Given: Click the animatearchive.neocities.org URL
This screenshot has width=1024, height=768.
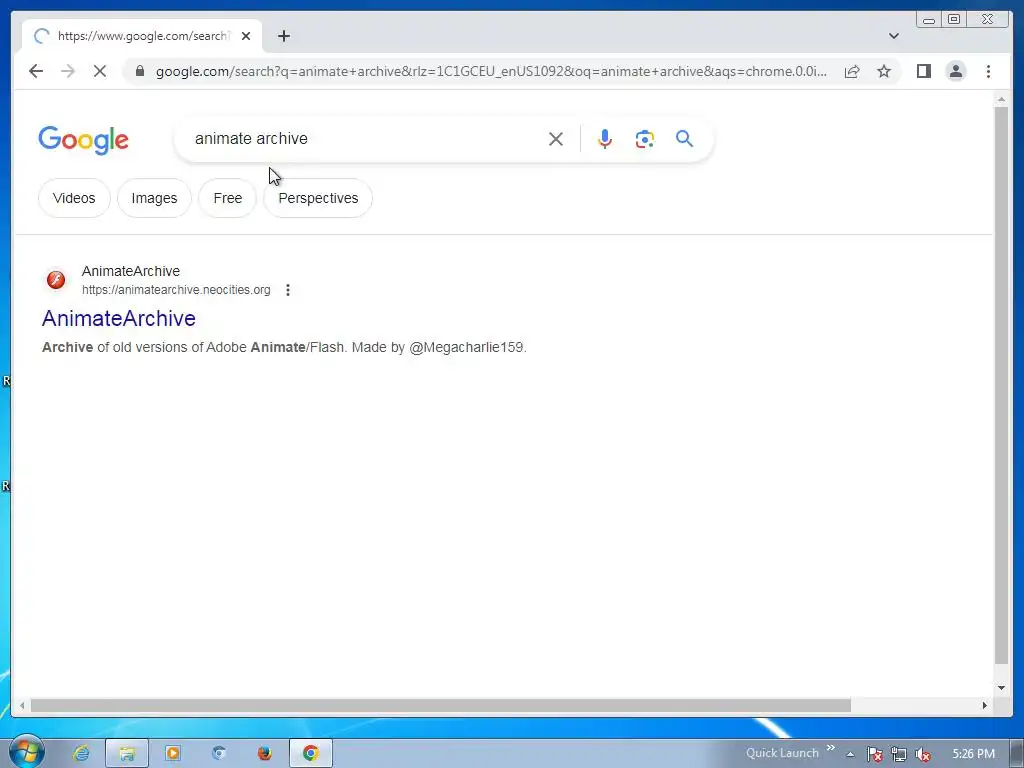Looking at the screenshot, I should tap(176, 290).
